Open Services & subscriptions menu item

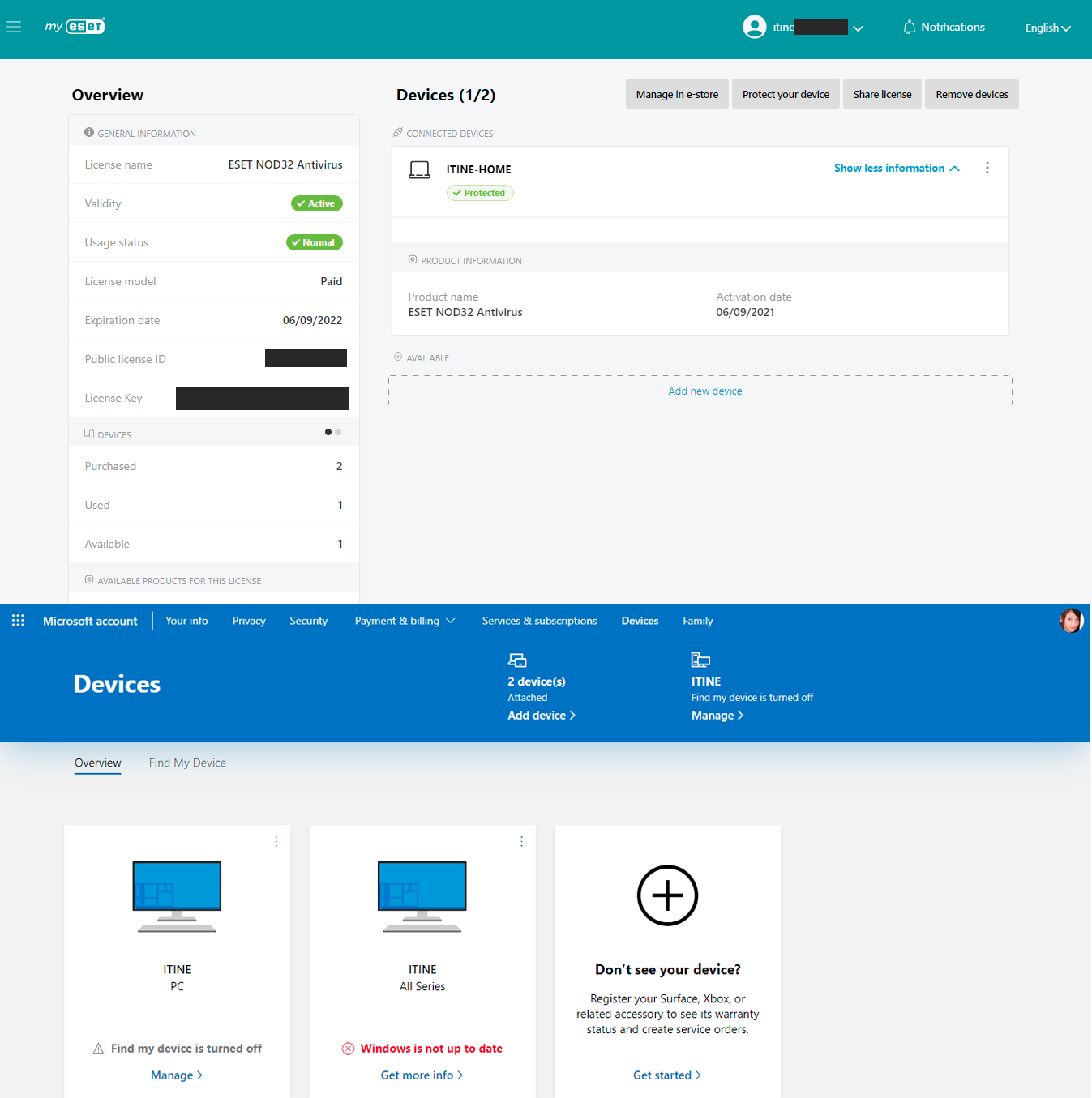(x=539, y=621)
